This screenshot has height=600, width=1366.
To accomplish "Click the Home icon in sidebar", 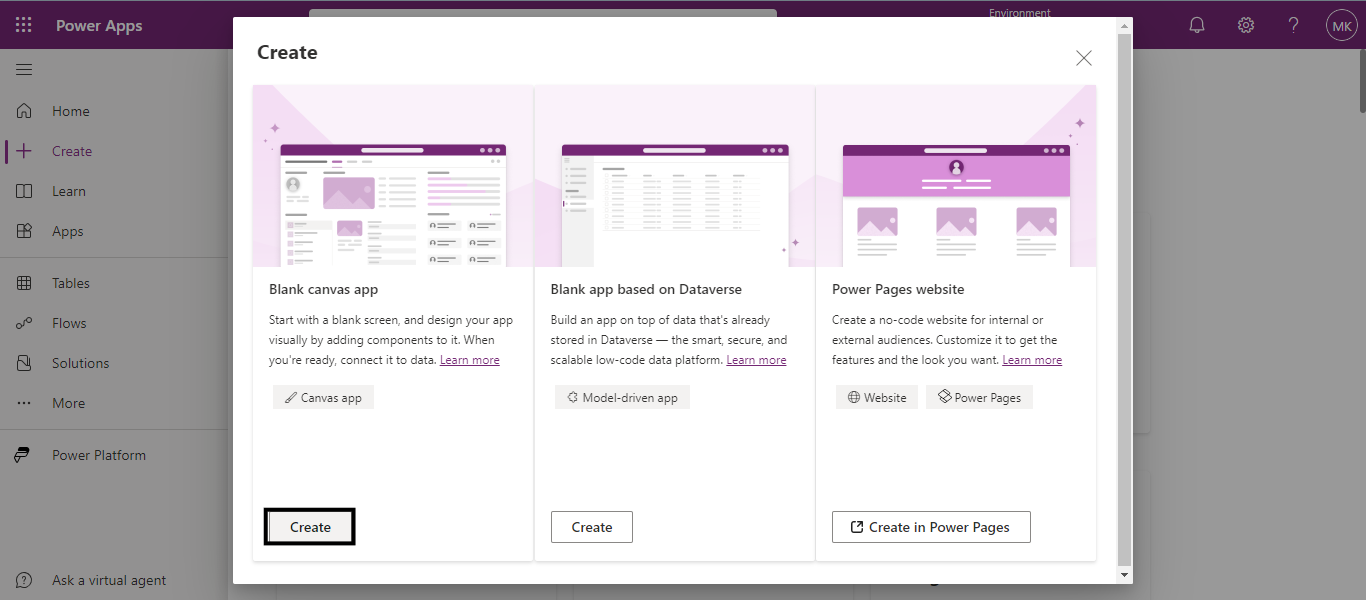I will pyautogui.click(x=25, y=111).
